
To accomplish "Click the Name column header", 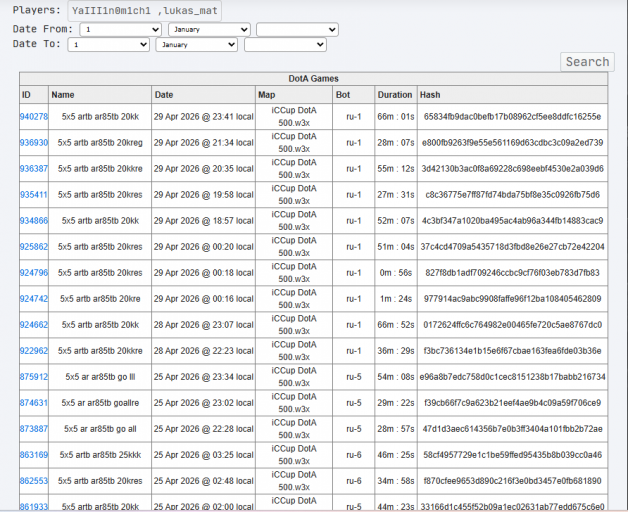I will tap(100, 95).
